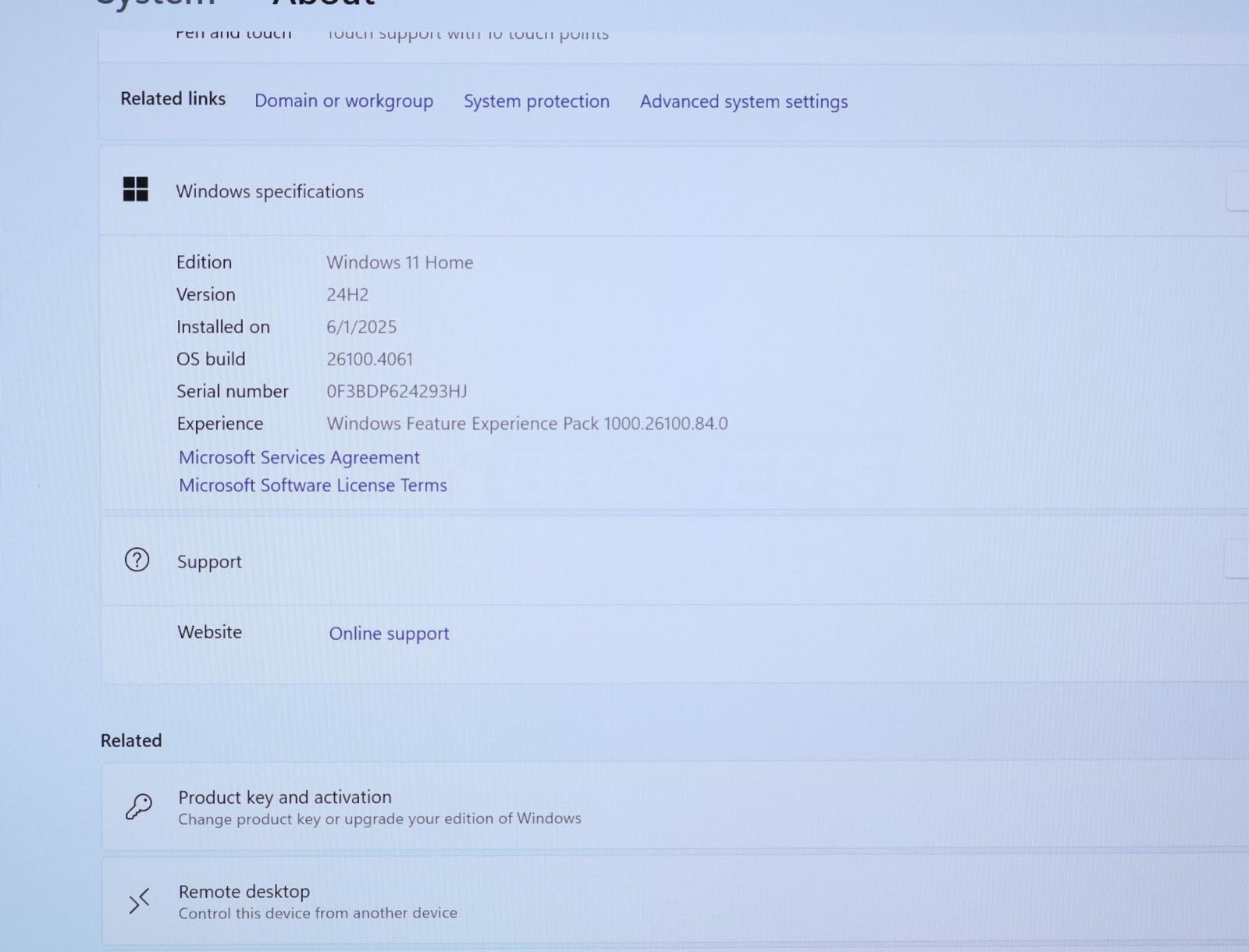Click the Related links label

[173, 99]
